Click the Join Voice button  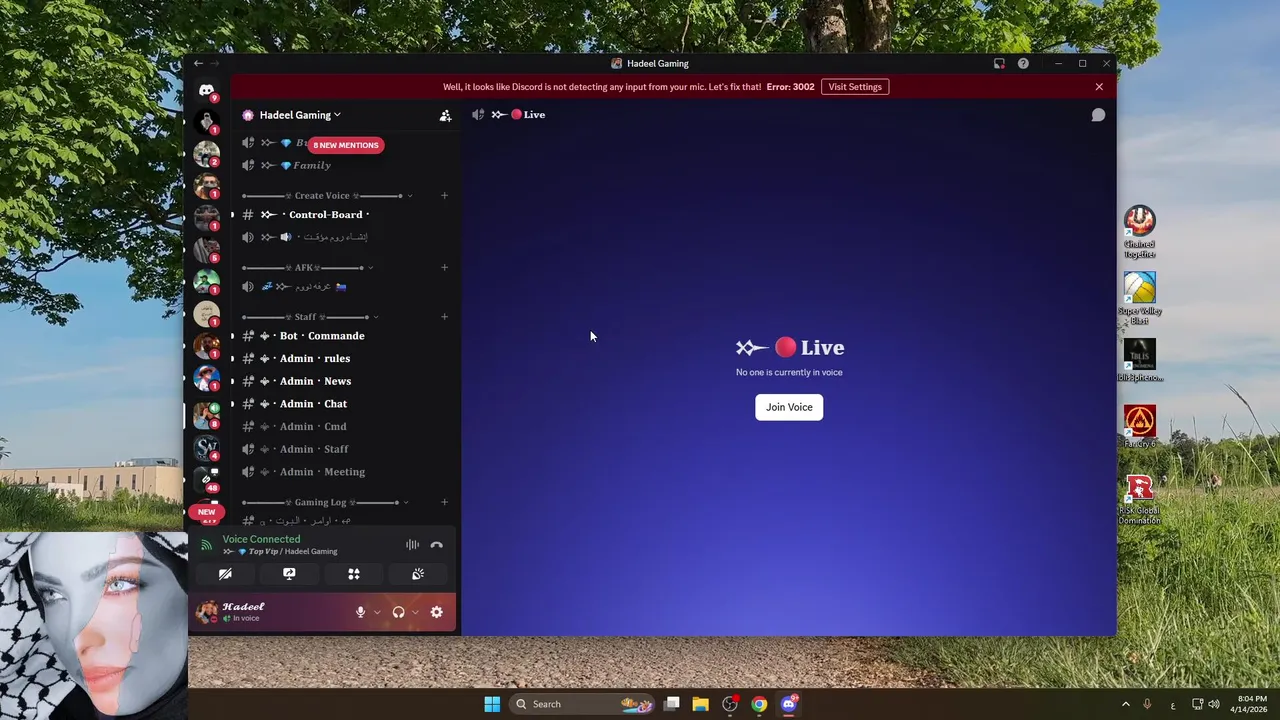pos(789,407)
